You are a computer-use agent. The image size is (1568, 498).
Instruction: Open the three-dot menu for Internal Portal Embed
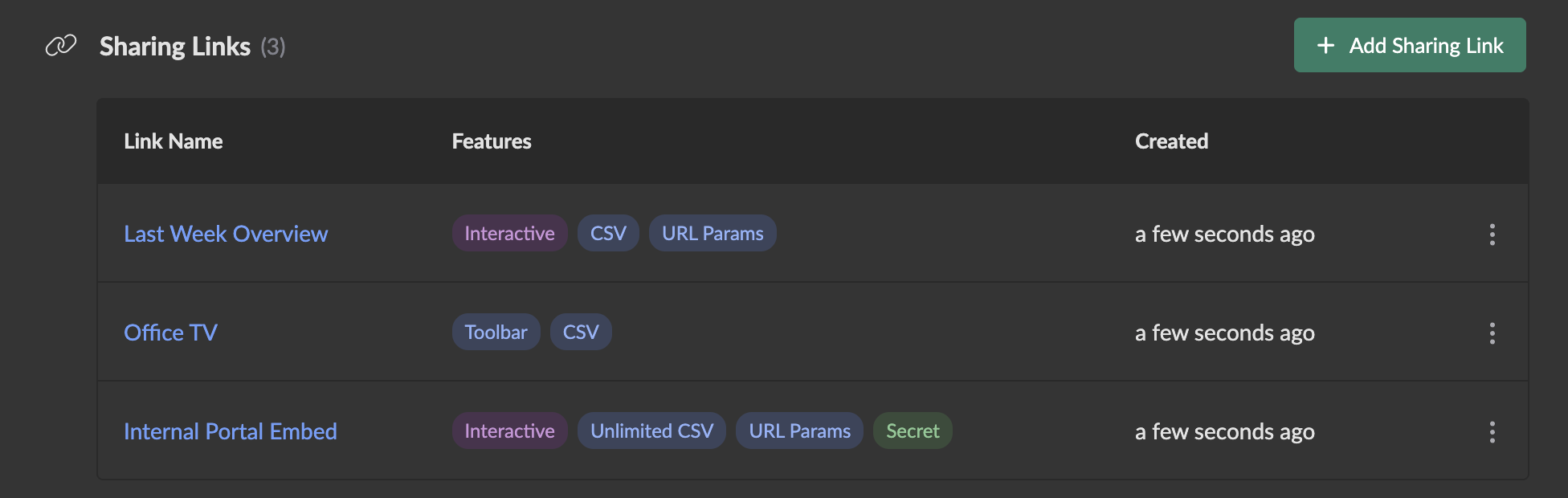[1492, 431]
